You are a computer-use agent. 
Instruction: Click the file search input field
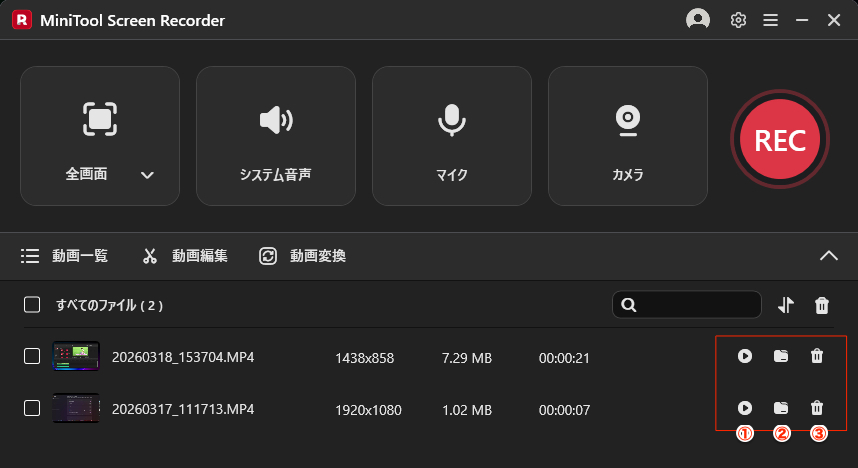pos(696,305)
